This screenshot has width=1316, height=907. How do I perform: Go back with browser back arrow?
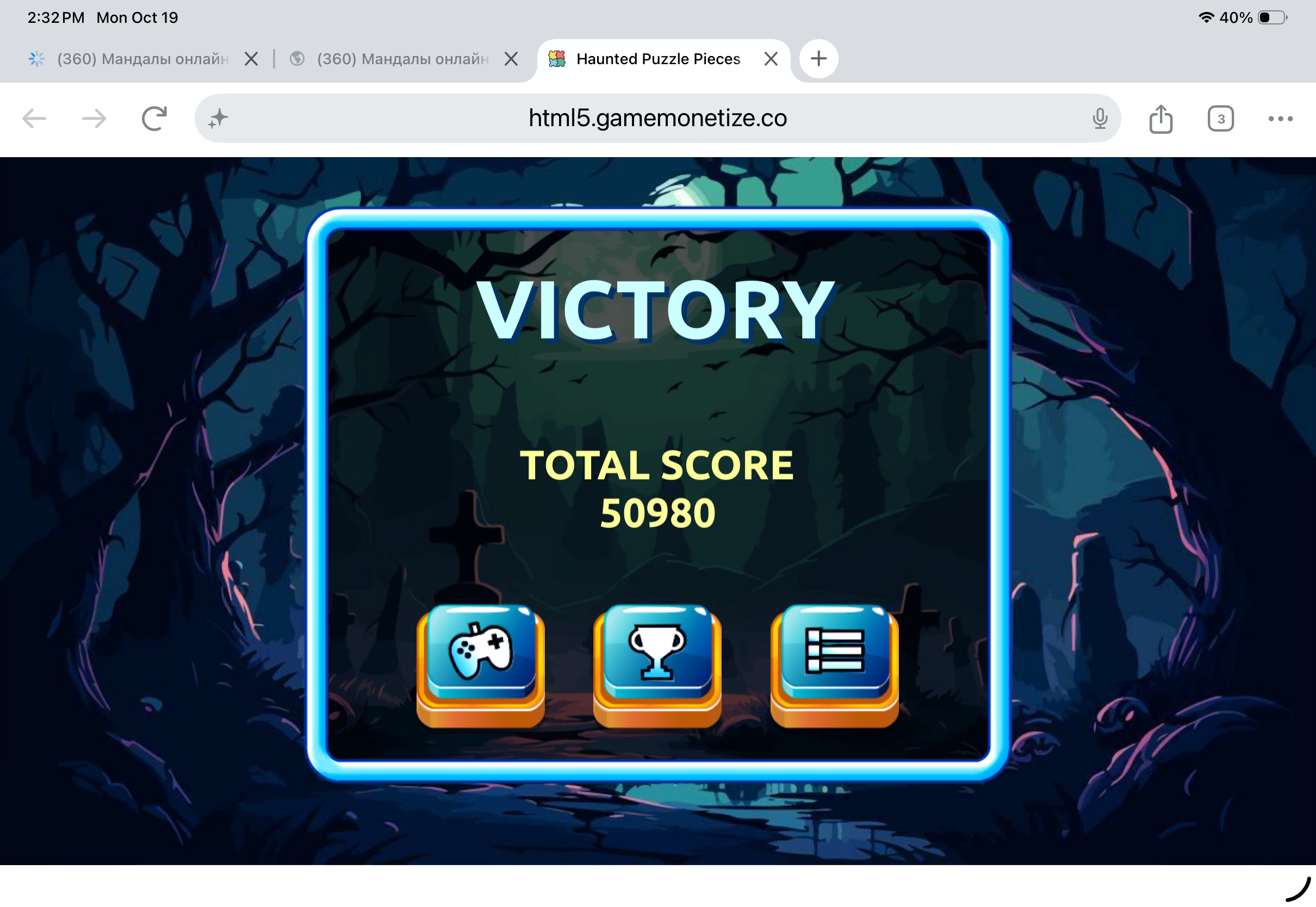(34, 118)
